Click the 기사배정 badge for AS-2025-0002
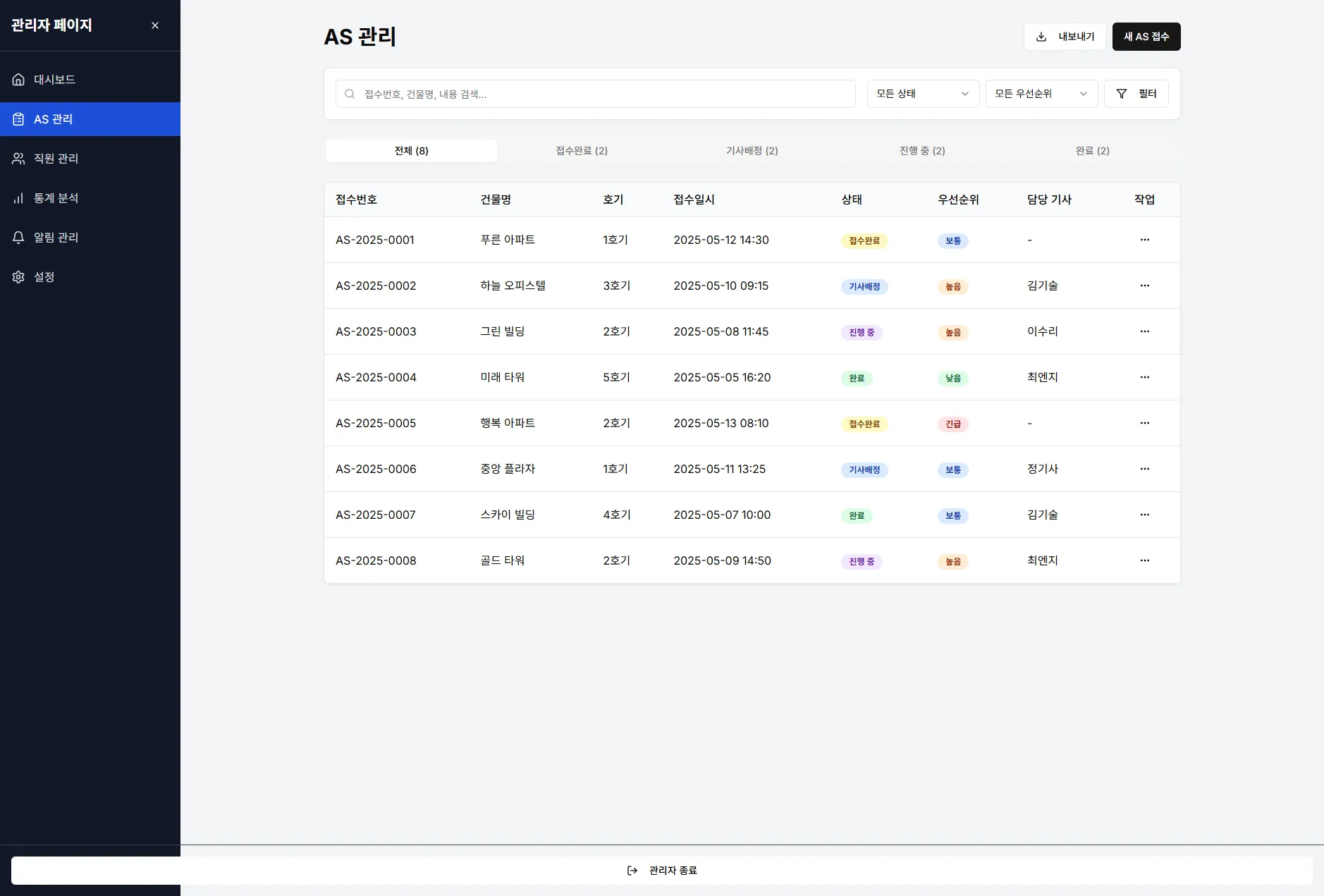 point(864,286)
